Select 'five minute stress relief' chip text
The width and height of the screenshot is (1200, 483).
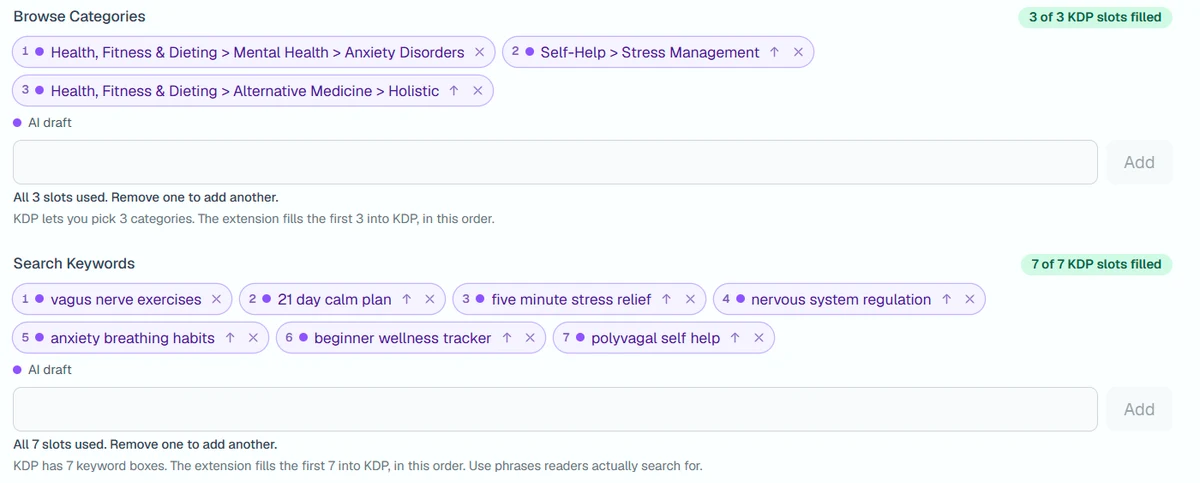click(x=571, y=299)
